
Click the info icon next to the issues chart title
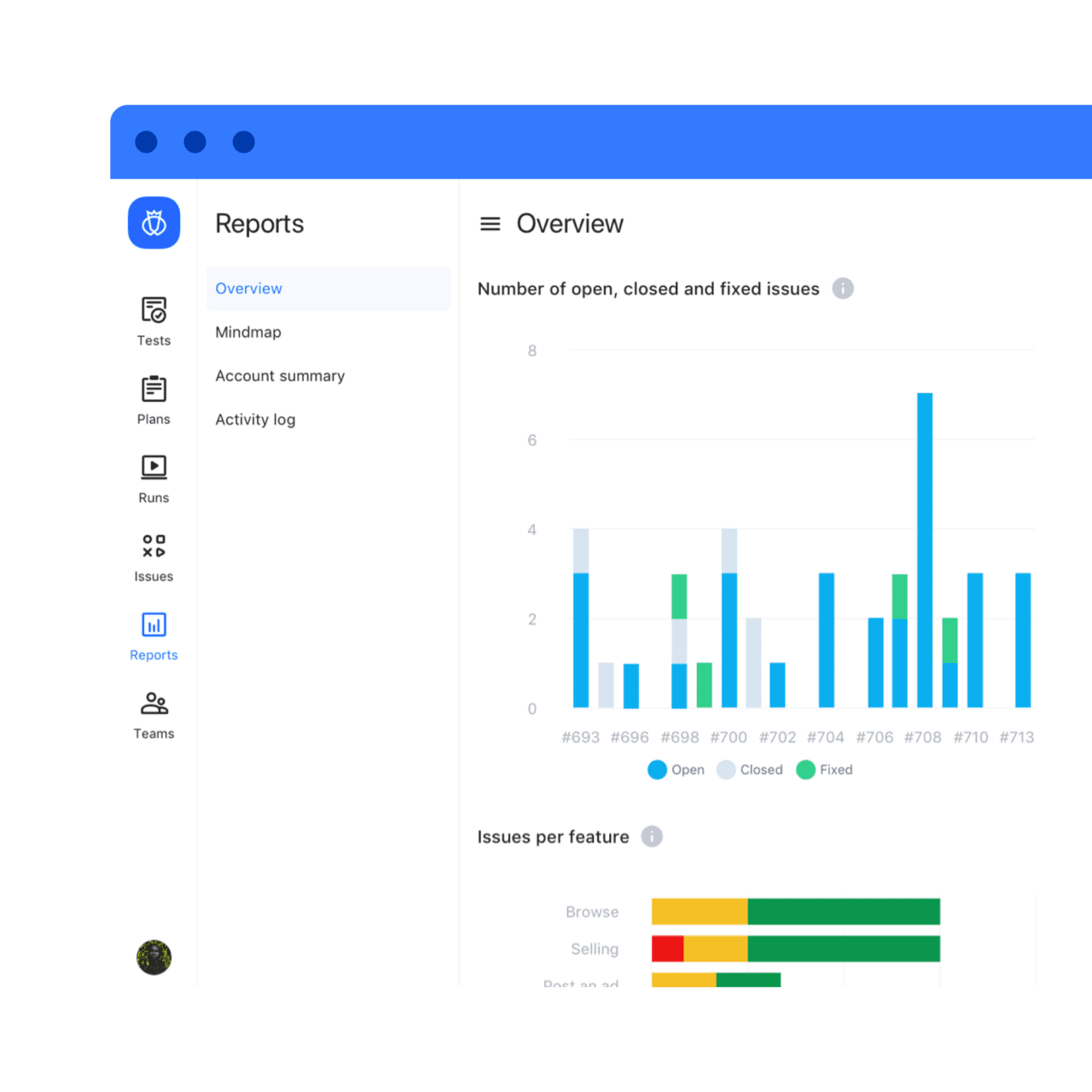pos(843,288)
